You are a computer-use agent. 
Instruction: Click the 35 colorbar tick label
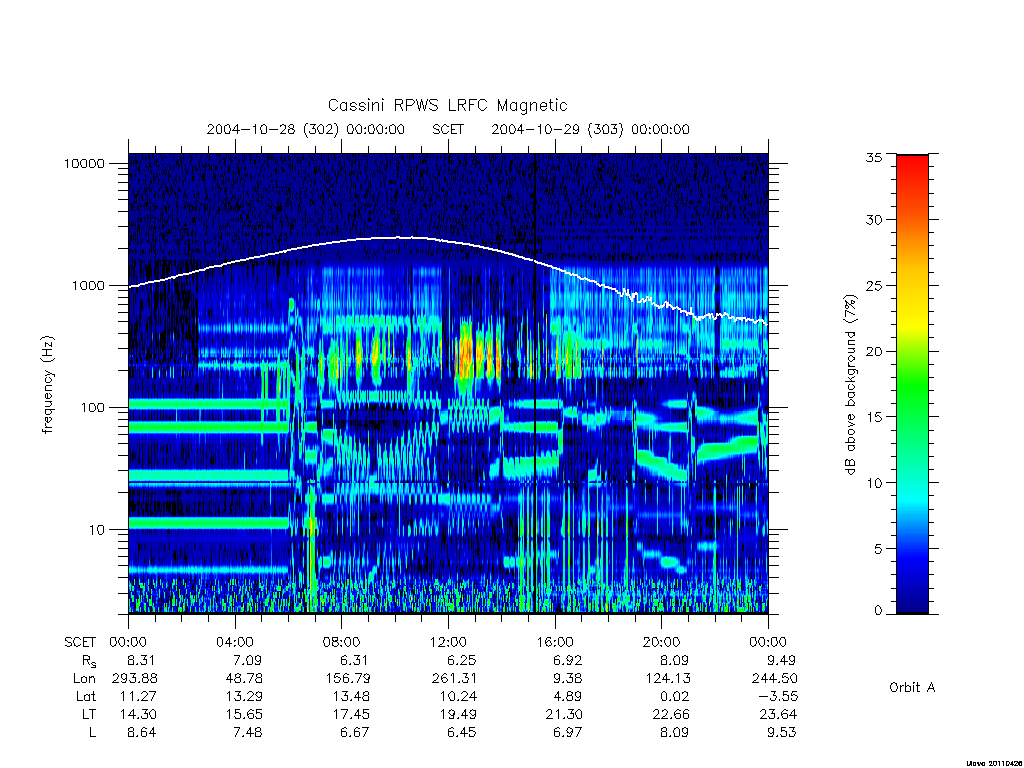[x=874, y=157]
